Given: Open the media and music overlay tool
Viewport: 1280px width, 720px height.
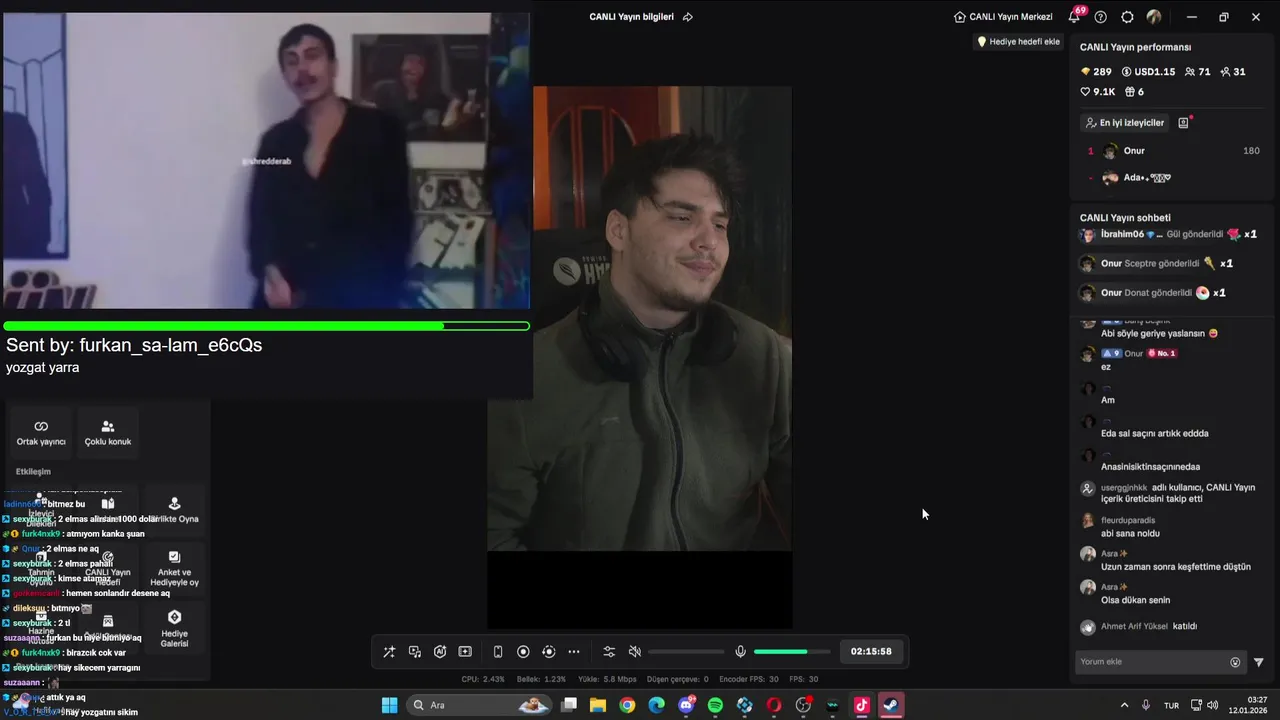Looking at the screenshot, I should pyautogui.click(x=415, y=652).
